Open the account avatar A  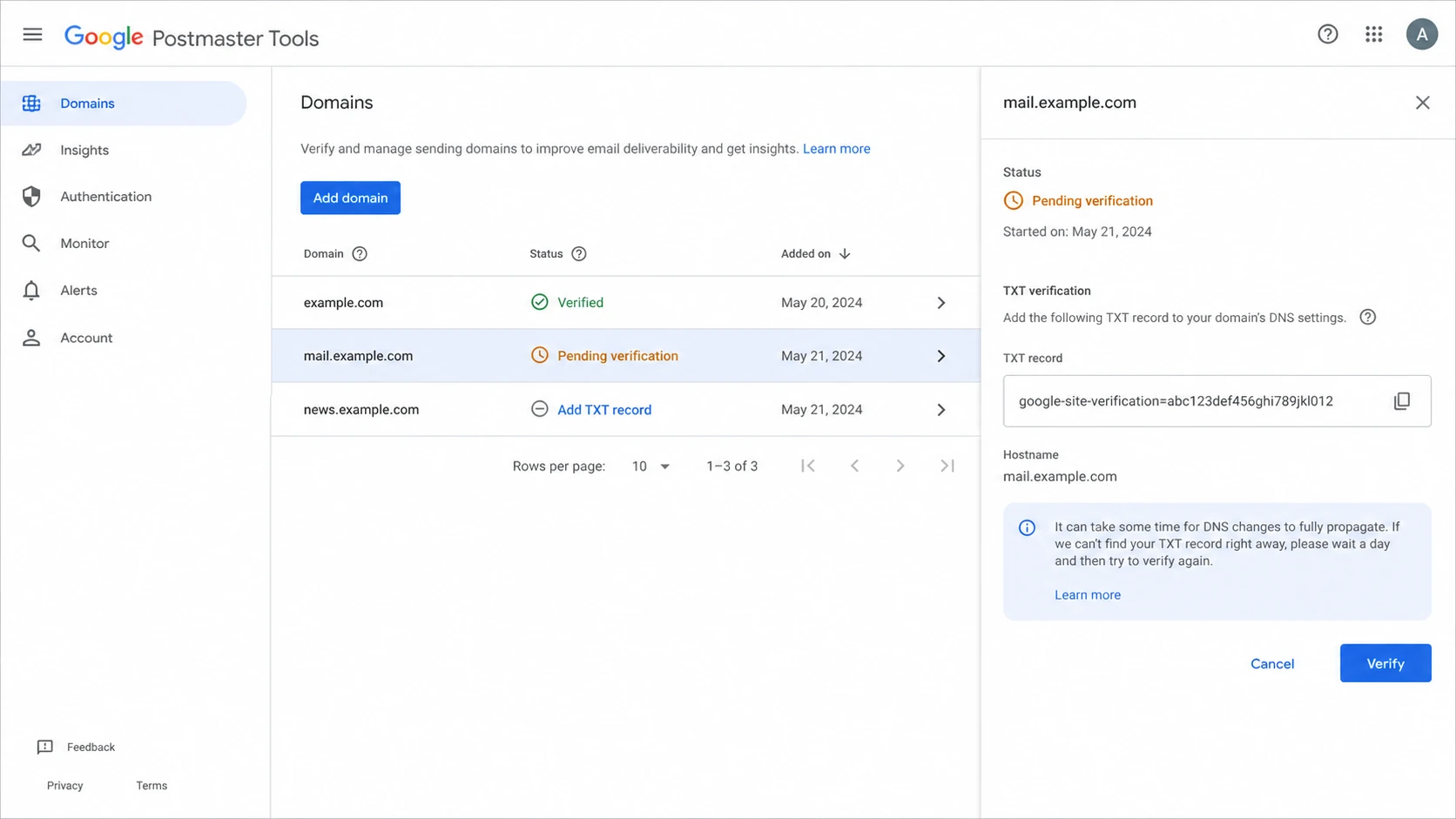tap(1421, 34)
